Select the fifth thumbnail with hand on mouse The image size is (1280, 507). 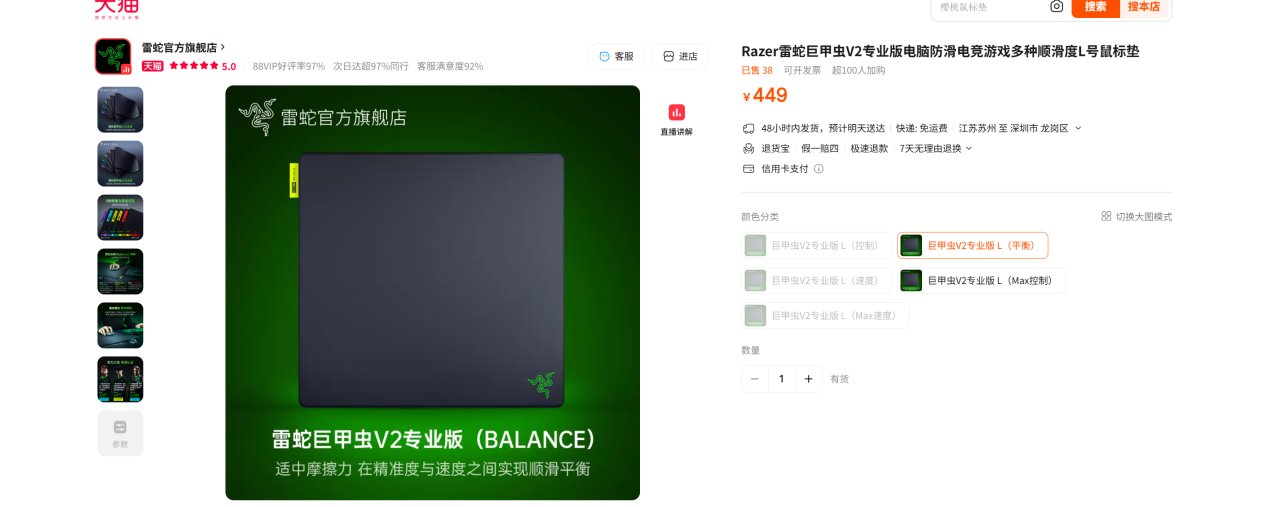pos(120,326)
